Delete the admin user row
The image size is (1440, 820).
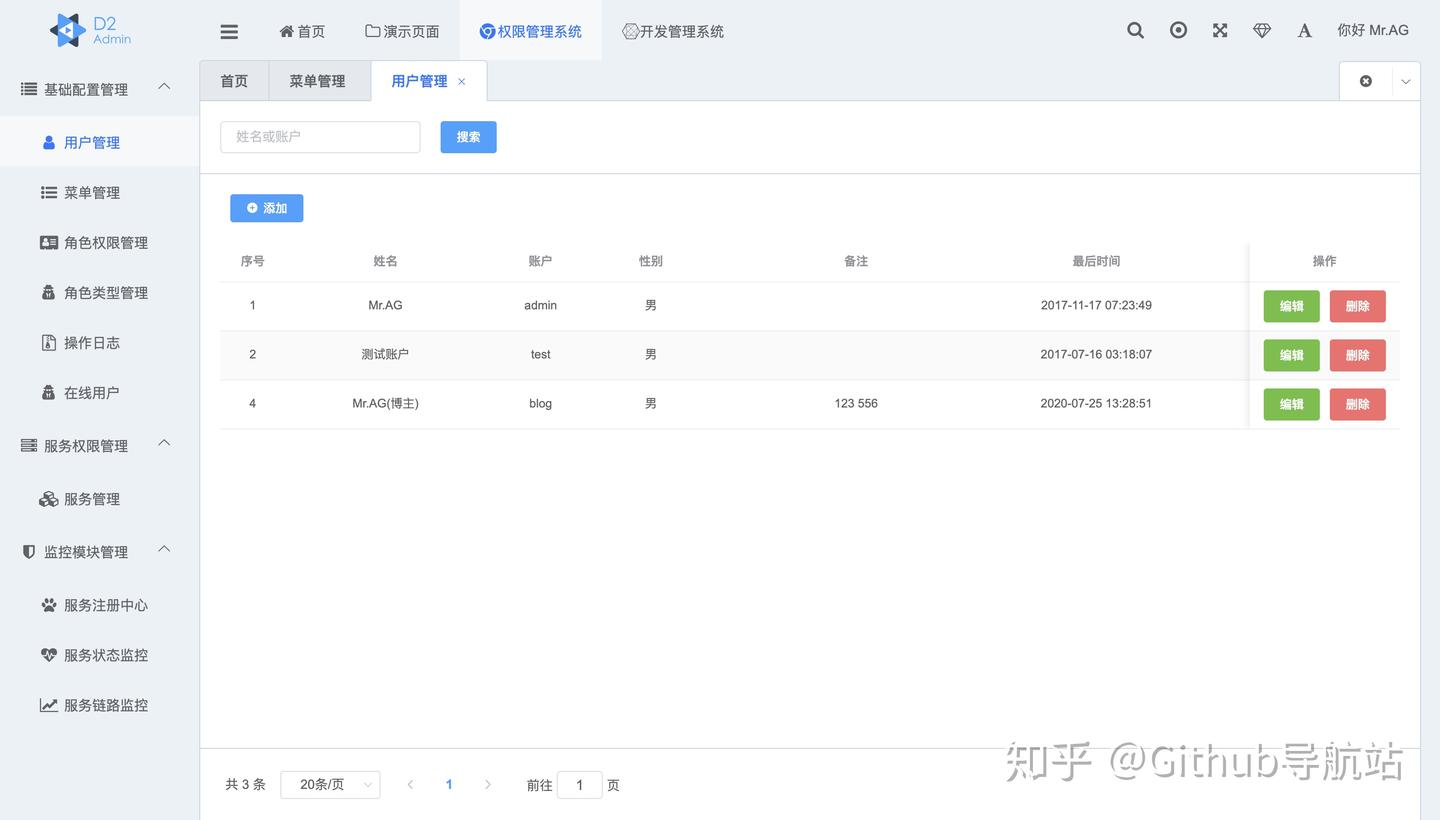point(1357,306)
